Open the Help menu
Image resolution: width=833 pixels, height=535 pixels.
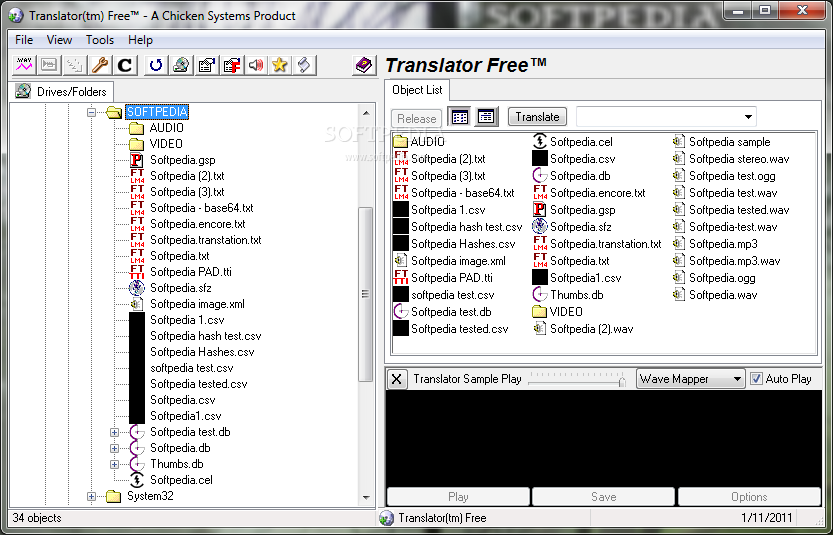(x=140, y=40)
